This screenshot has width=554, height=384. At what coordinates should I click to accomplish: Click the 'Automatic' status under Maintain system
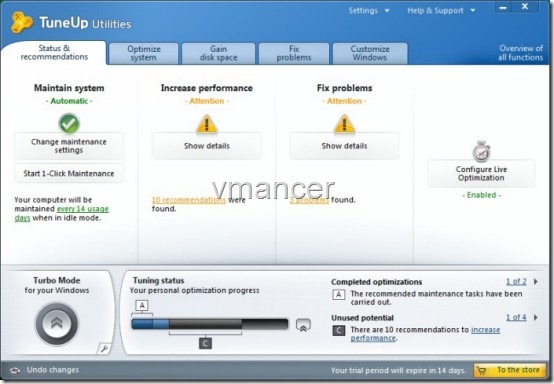pyautogui.click(x=69, y=101)
